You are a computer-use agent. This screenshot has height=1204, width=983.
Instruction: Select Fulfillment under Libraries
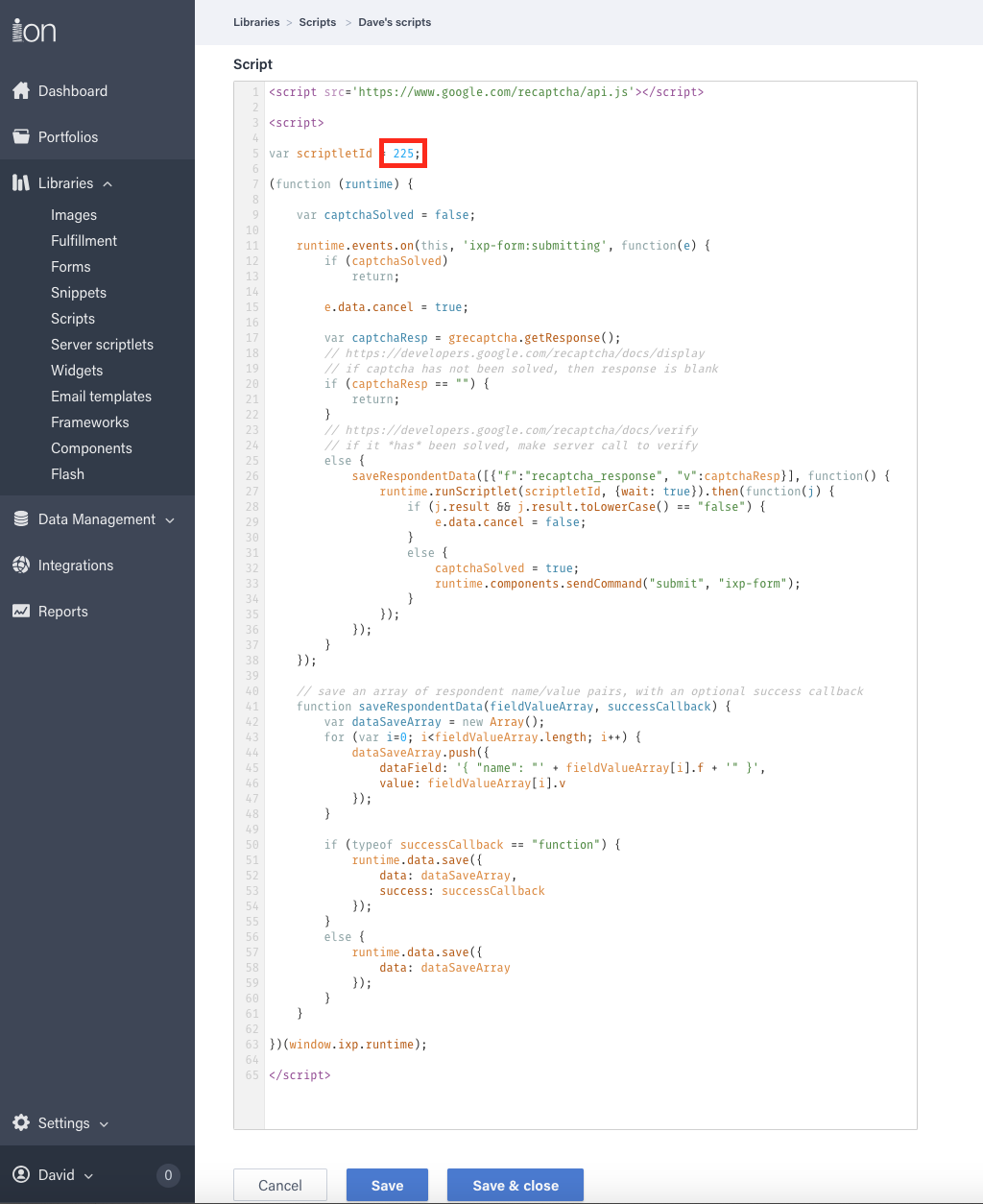[84, 241]
